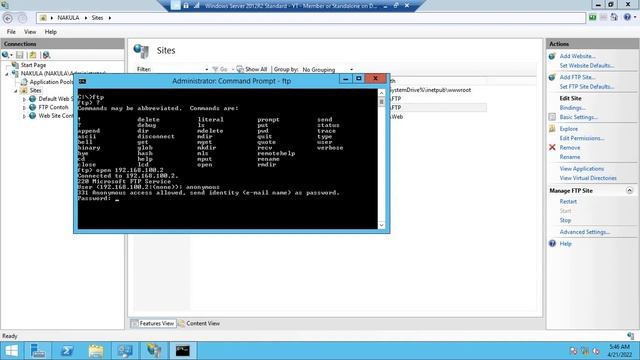Click View Applications link

(582, 169)
